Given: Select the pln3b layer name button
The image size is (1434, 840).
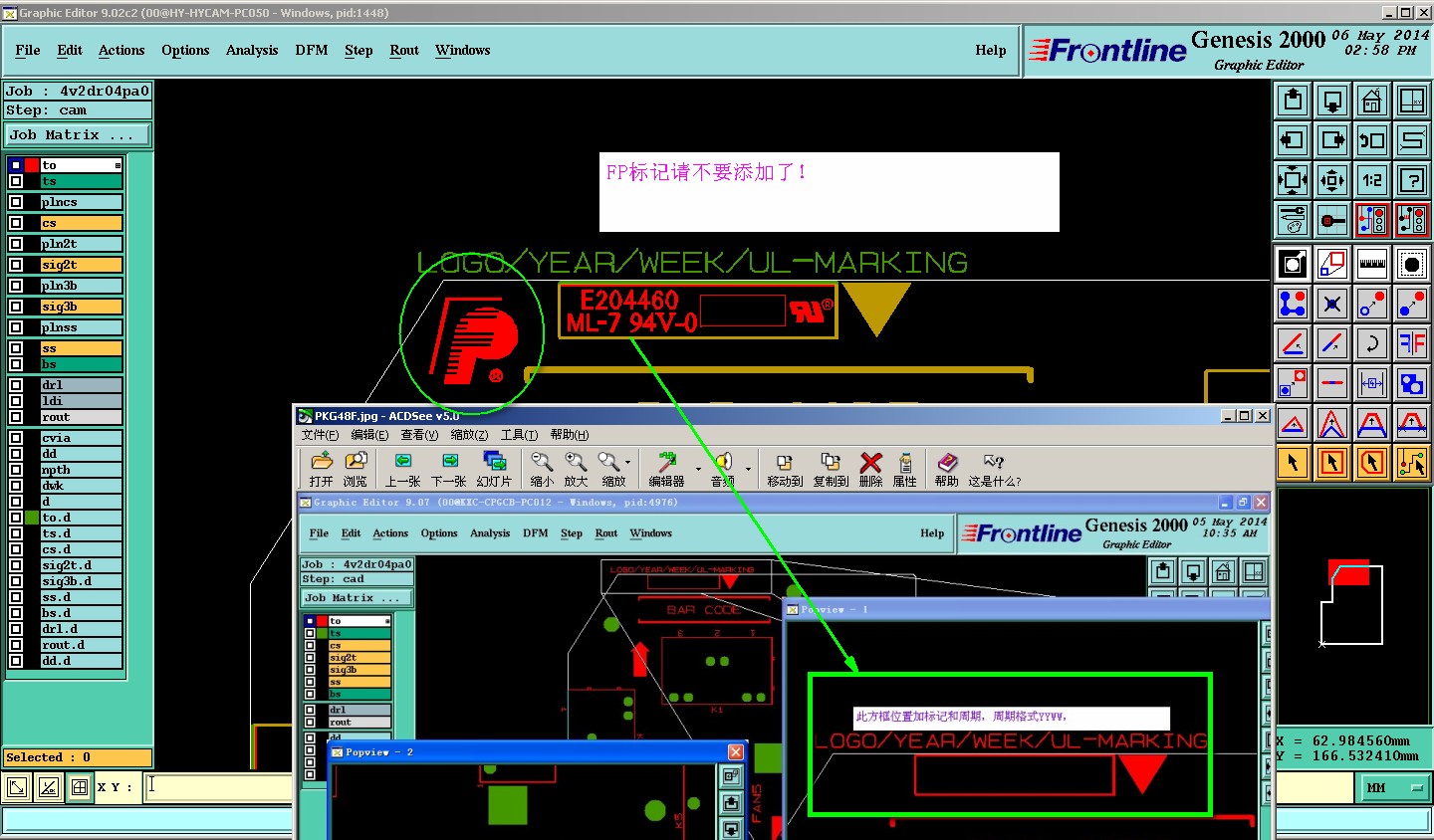Looking at the screenshot, I should coord(81,286).
